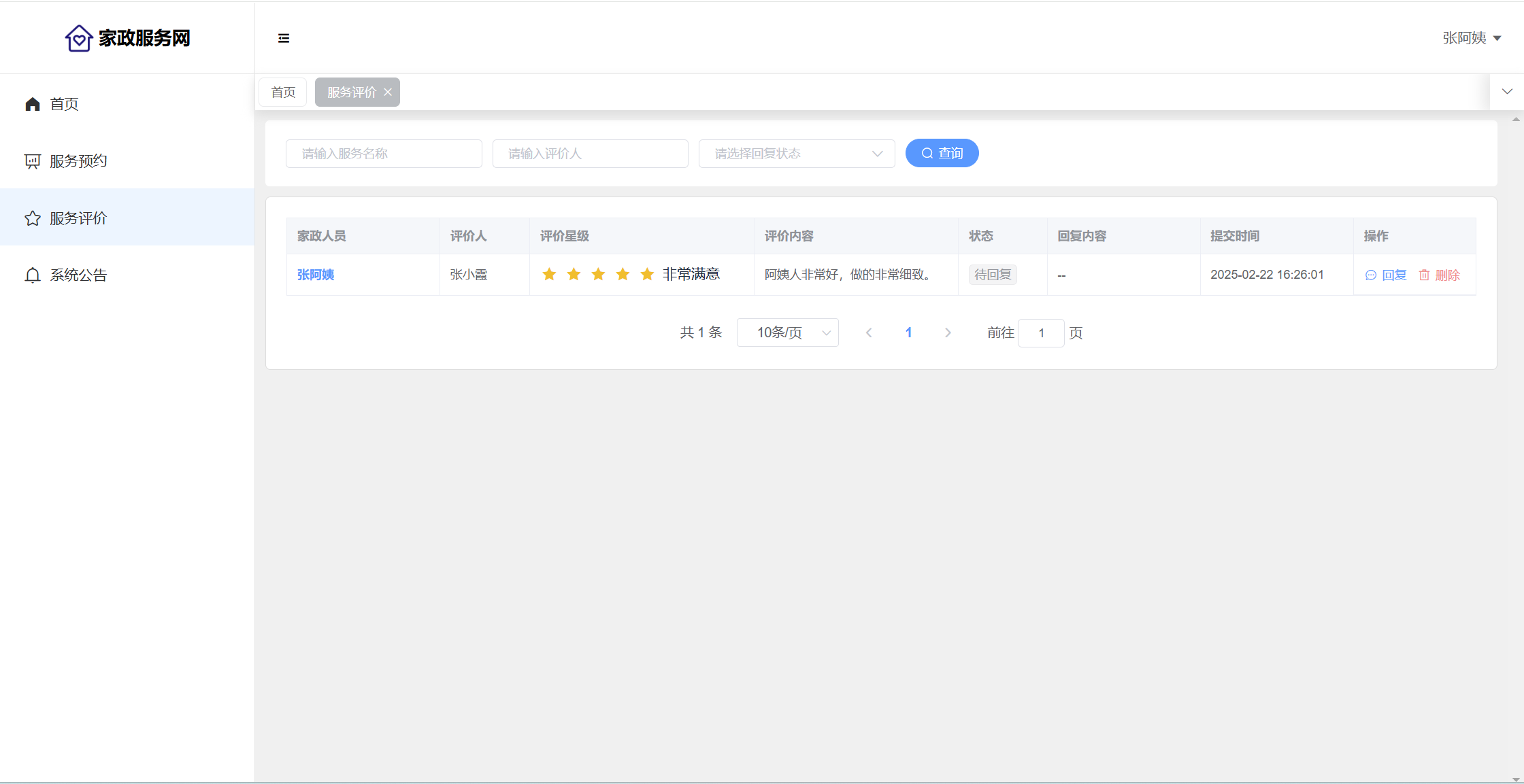1524x784 pixels.
Task: Expand the tabs options chevron
Action: point(1507,92)
